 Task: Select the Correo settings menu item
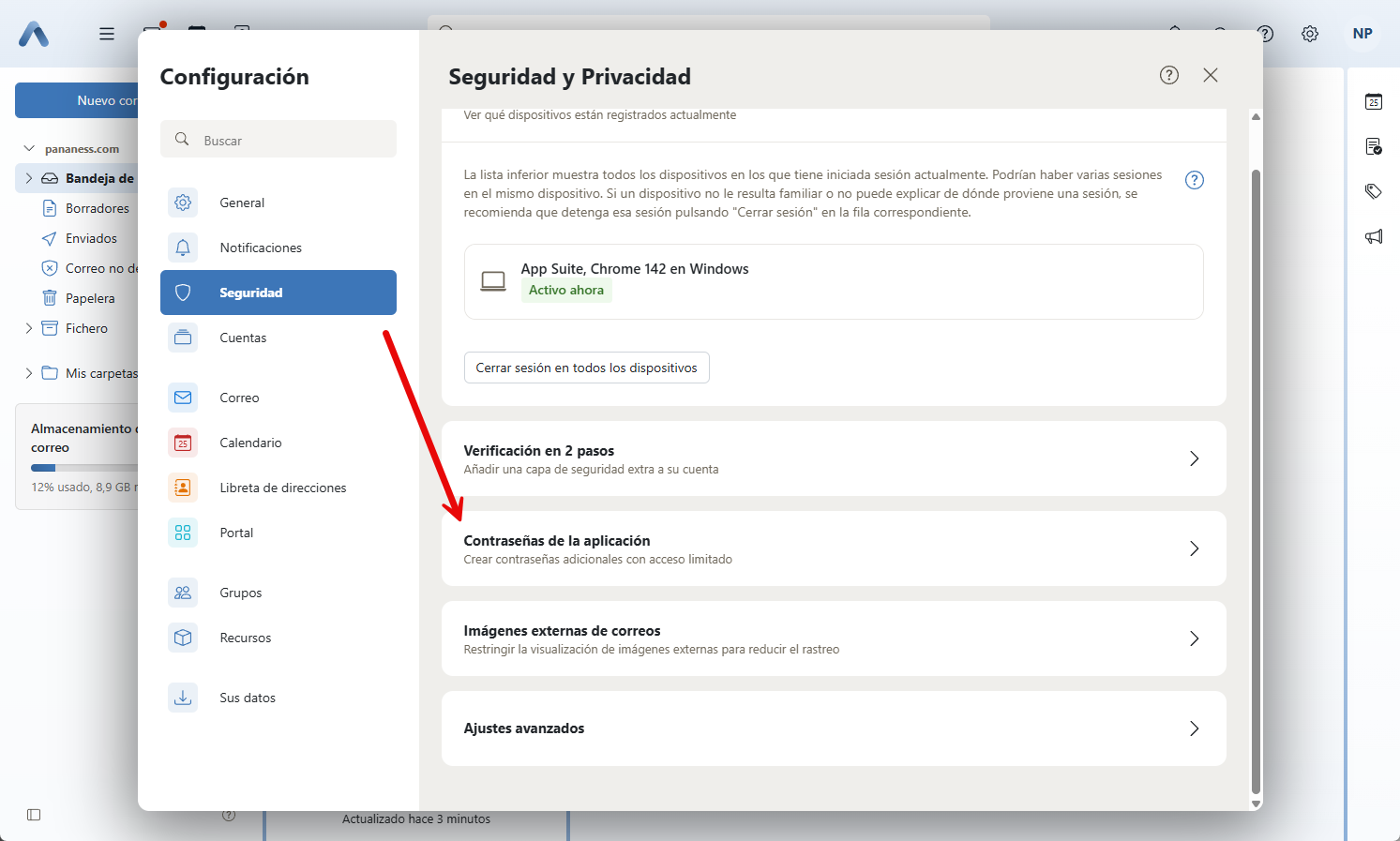(239, 398)
